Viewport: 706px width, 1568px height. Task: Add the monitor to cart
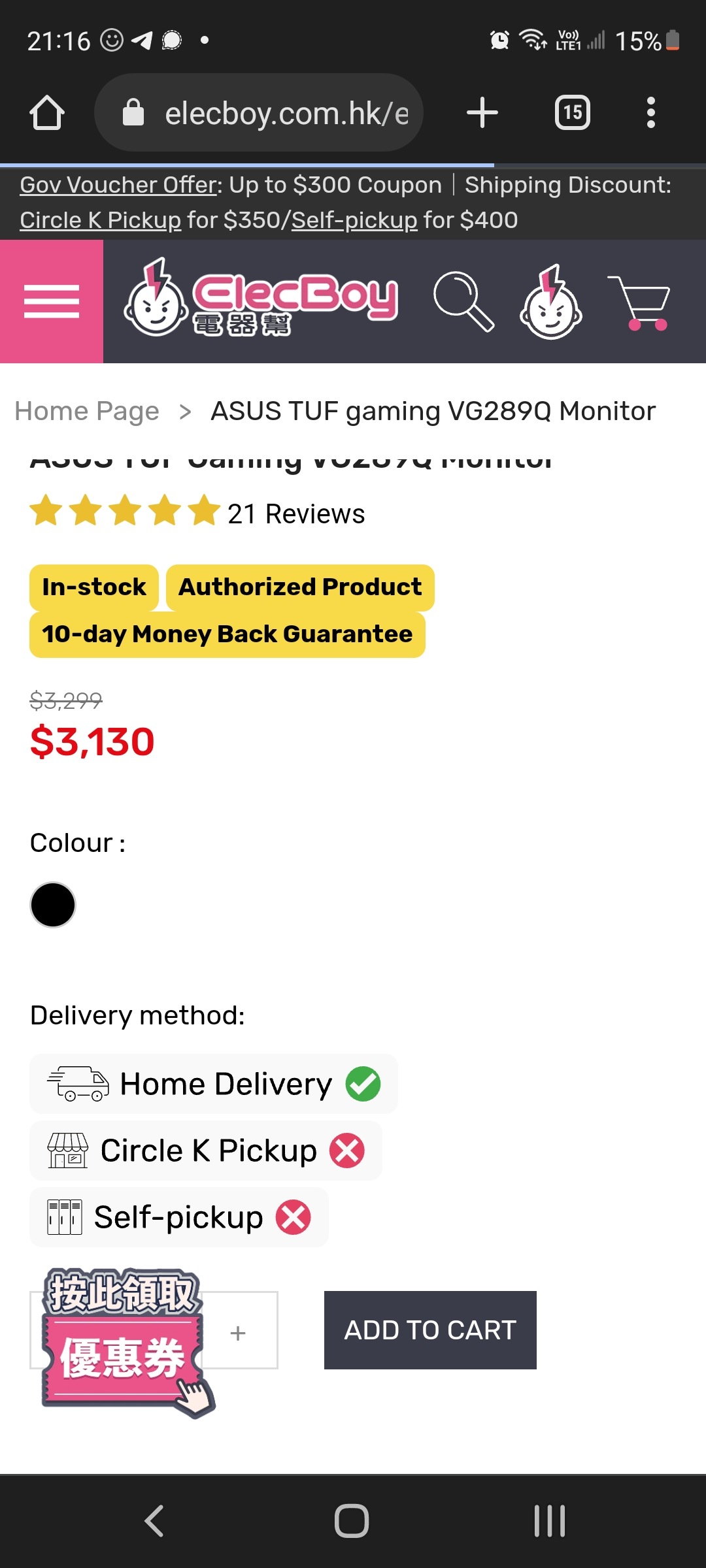click(430, 1330)
